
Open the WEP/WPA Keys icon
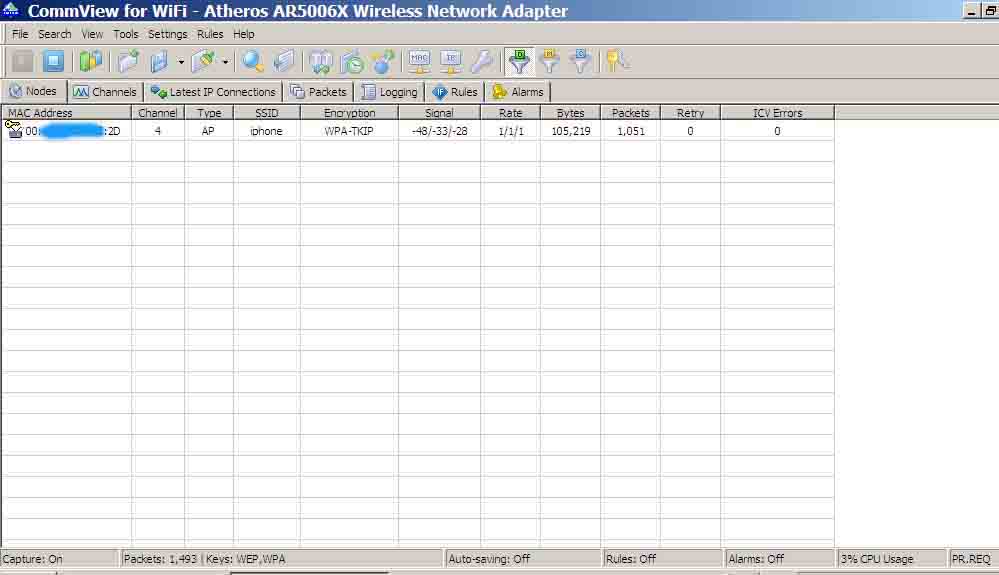point(617,62)
